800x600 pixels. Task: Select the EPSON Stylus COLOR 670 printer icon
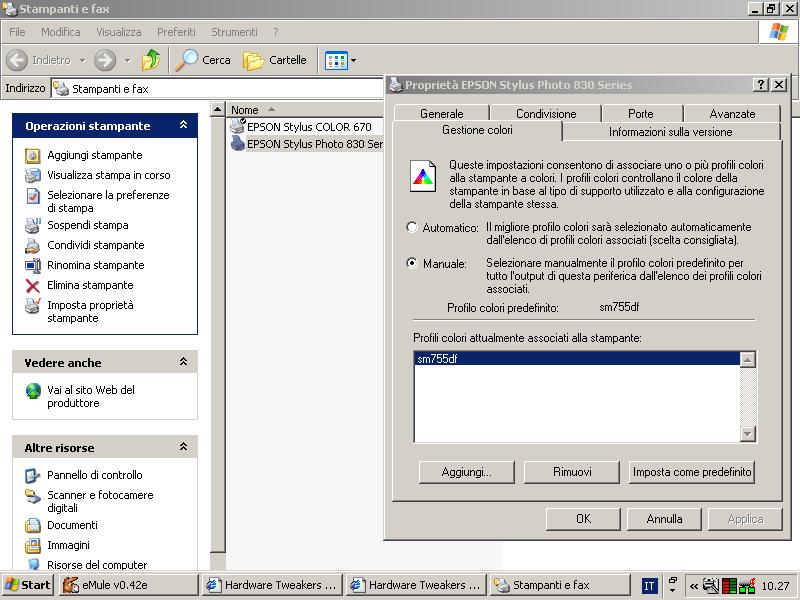point(238,126)
